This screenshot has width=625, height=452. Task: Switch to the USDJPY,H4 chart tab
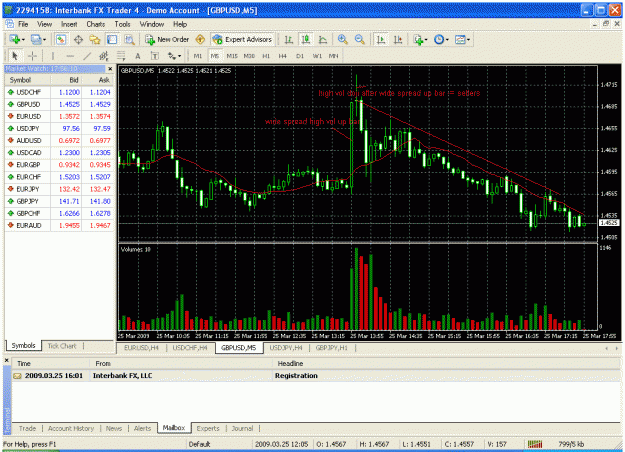coord(286,348)
